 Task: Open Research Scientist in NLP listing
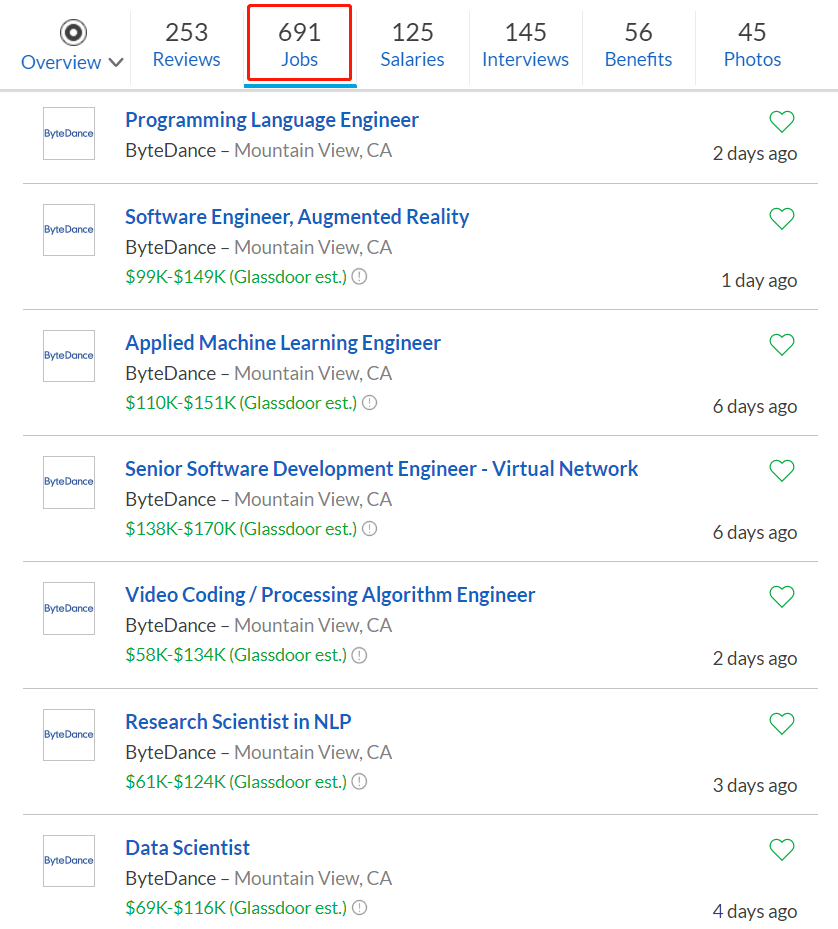pyautogui.click(x=238, y=722)
